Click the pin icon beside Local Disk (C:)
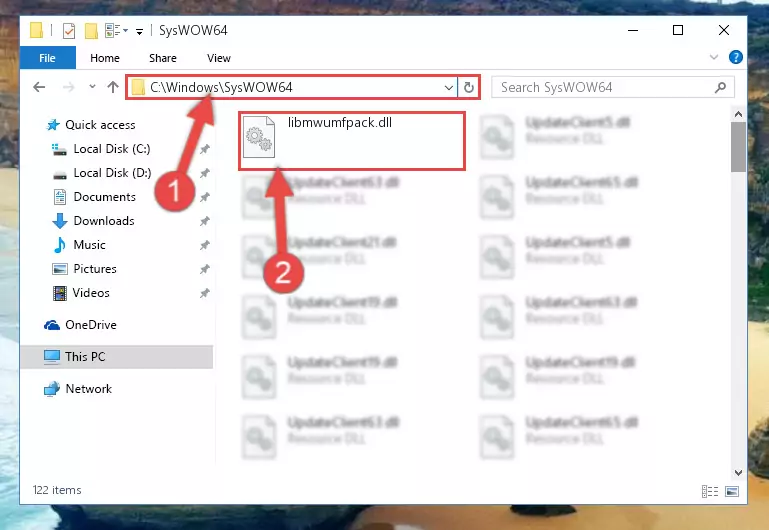Screen dimensions: 769x530 tap(205, 149)
